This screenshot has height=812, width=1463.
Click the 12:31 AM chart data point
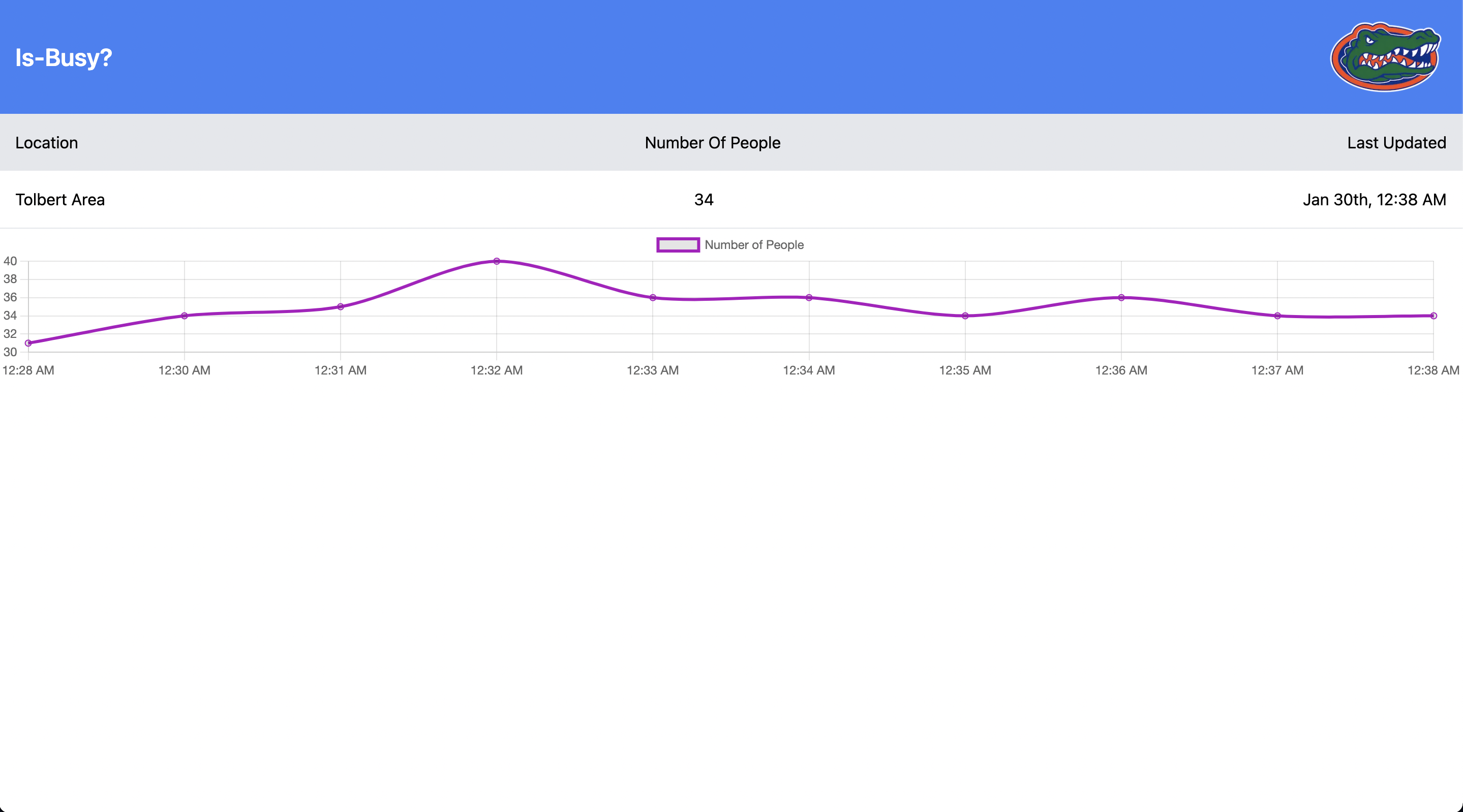pos(341,306)
